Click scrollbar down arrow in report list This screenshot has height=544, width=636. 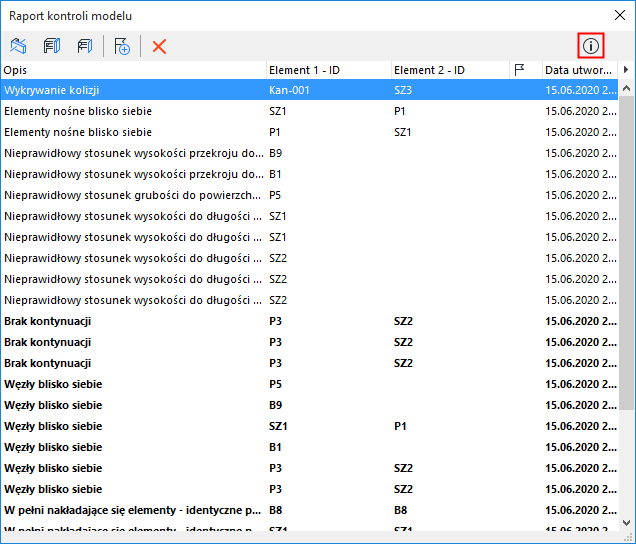click(626, 523)
